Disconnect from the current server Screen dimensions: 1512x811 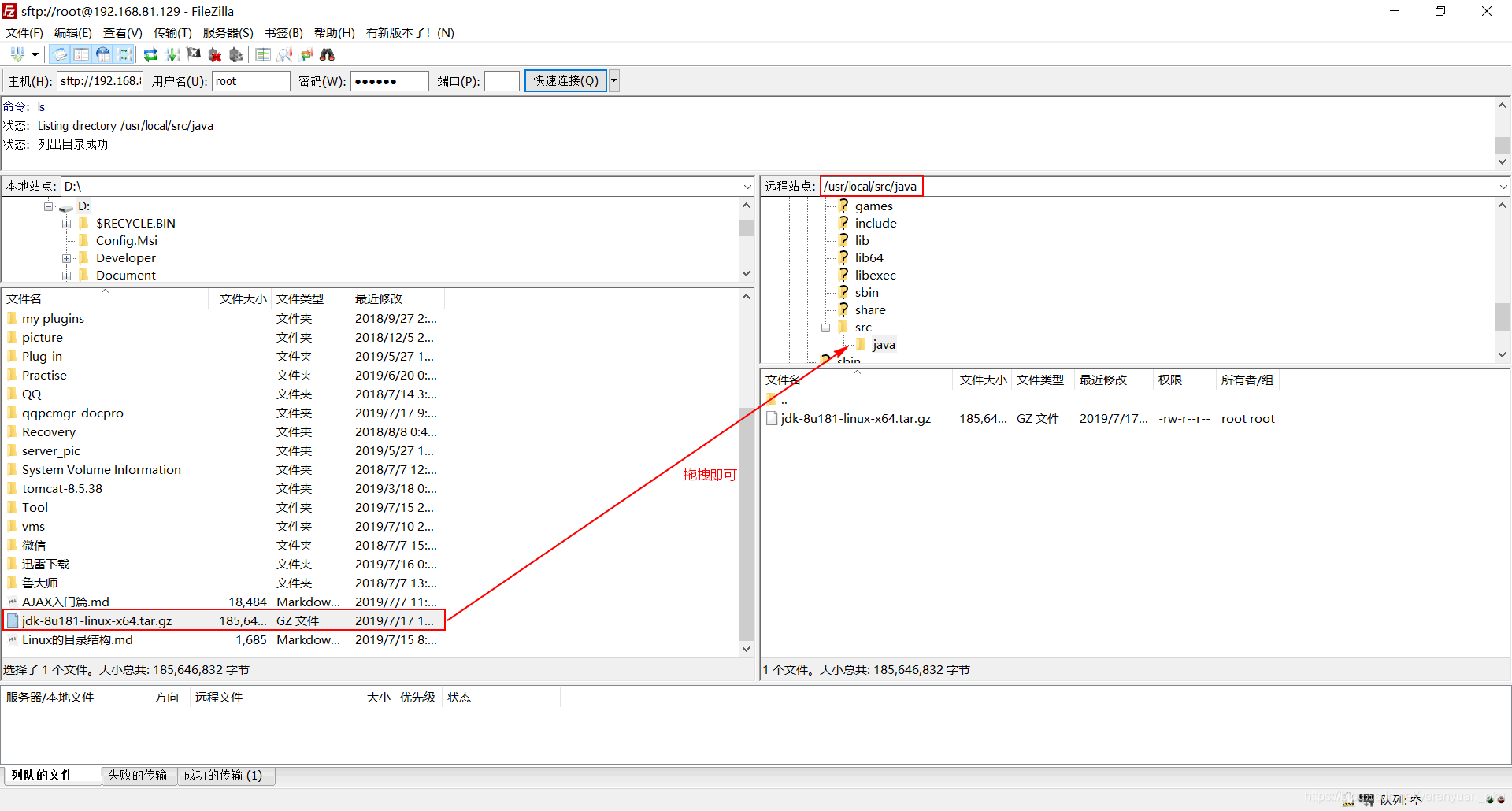(215, 54)
